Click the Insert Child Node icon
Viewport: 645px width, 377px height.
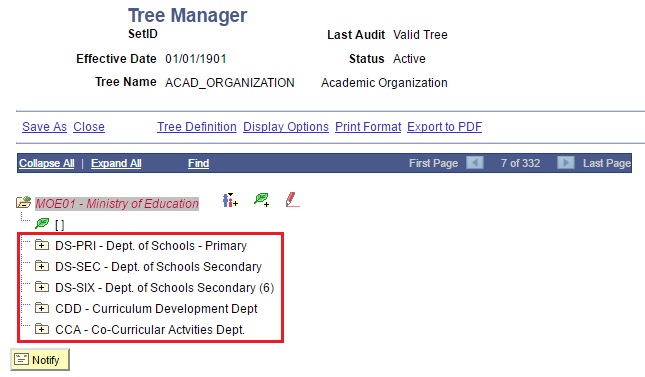click(230, 200)
